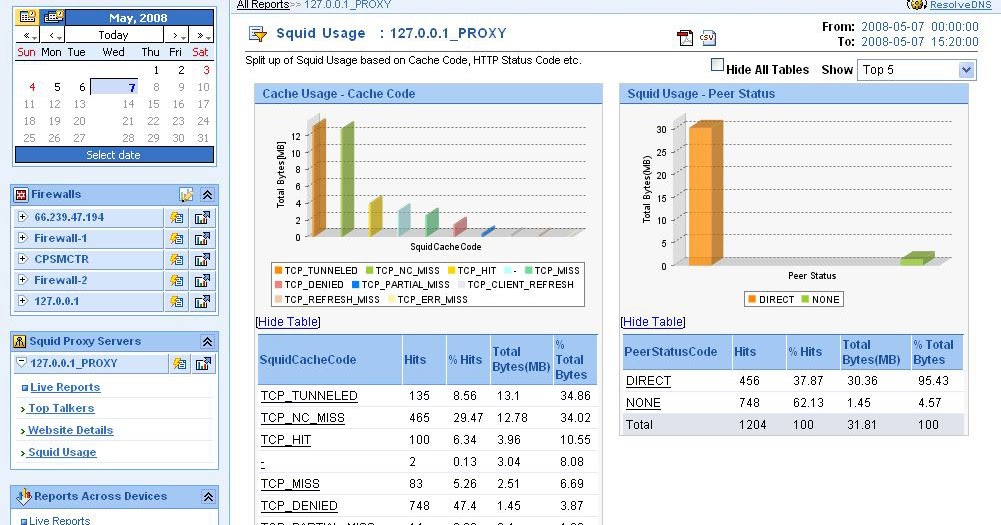Open the lightning report icon for Firewall-1
1001x525 pixels.
click(177, 239)
